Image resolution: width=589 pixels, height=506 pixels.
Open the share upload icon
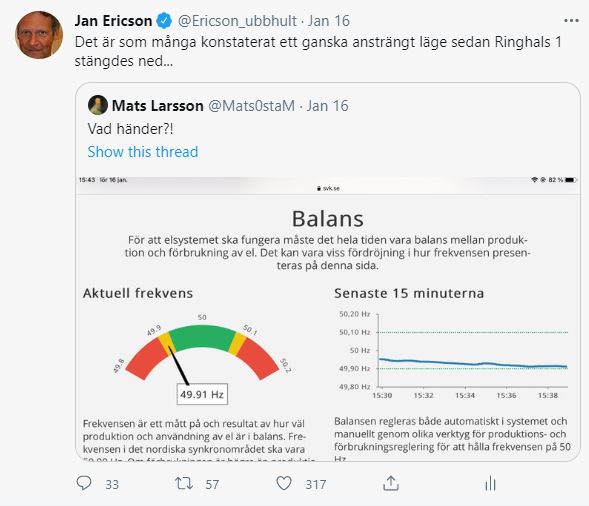(x=391, y=483)
